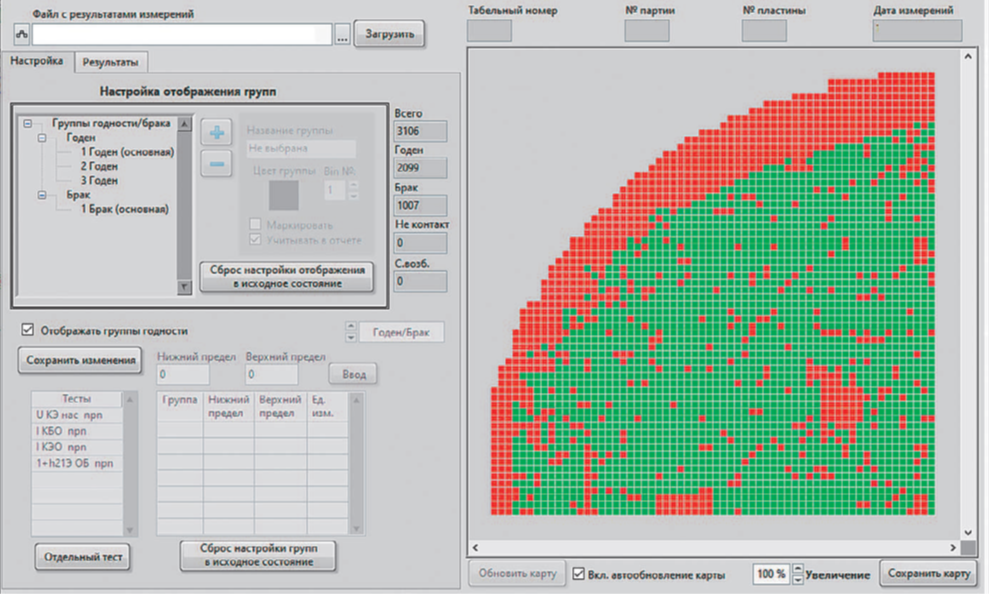The width and height of the screenshot is (989, 594).
Task: Toggle Отображать группы годности checkbox
Action: pos(27,330)
